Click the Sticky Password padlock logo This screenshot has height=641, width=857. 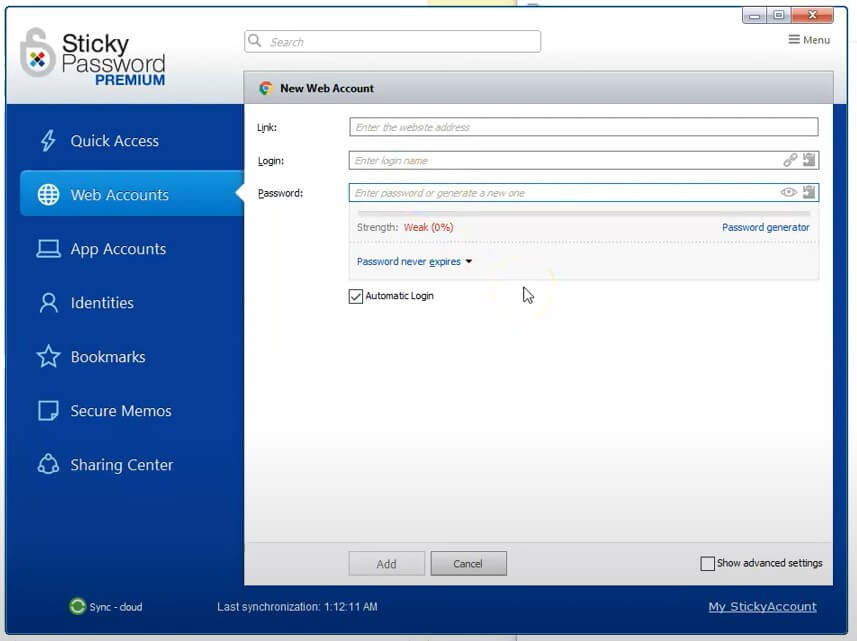[x=37, y=53]
